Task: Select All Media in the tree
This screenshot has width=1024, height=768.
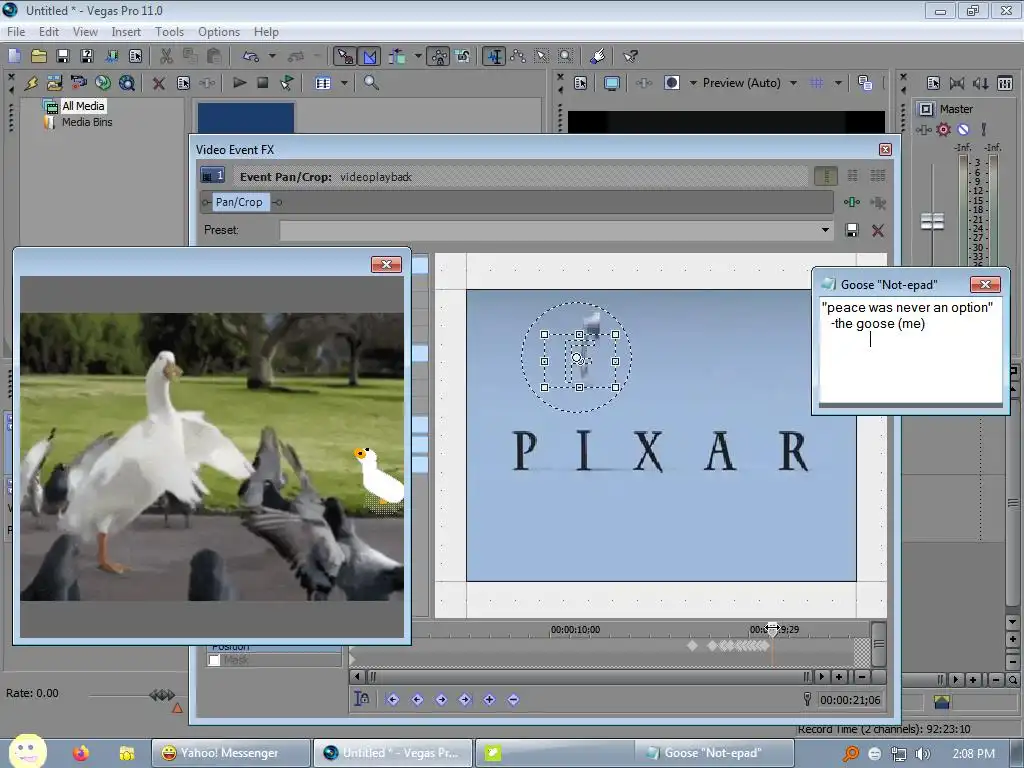Action: click(83, 106)
